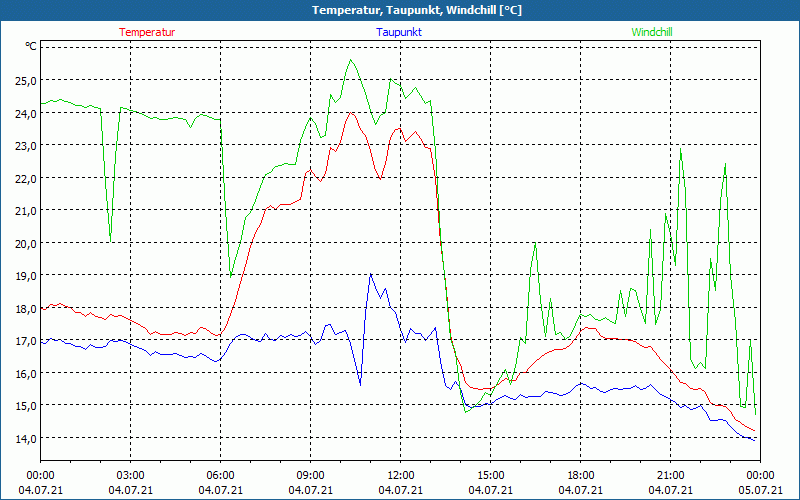Click the 15:00 time axis label
800x500 pixels.
(x=490, y=476)
